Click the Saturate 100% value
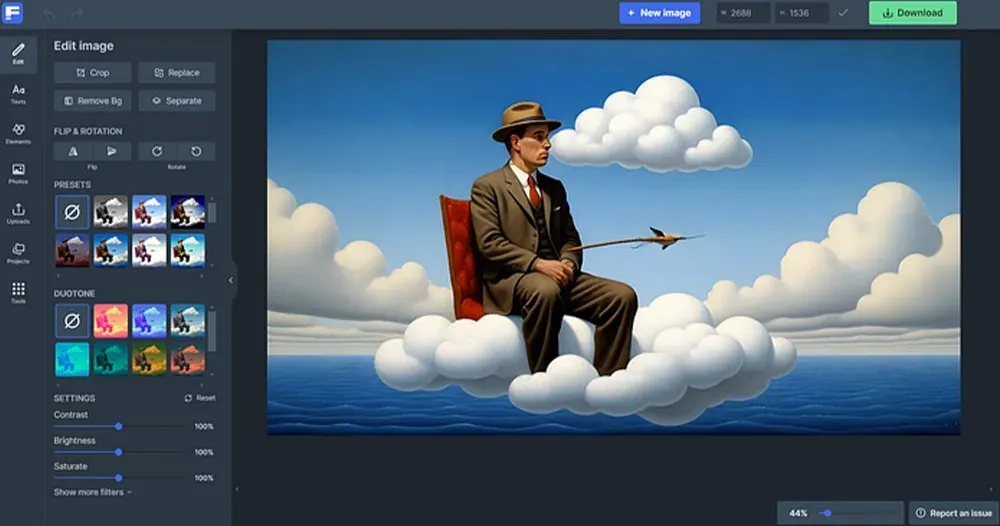Screen dimensions: 1000x526 [204, 478]
